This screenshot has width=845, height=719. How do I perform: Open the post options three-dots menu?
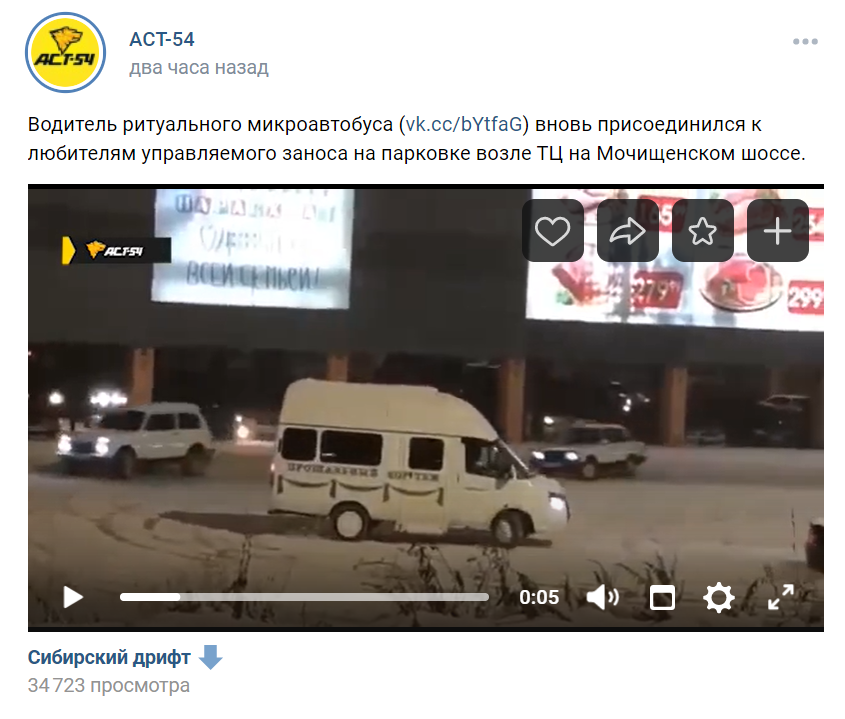[805, 42]
